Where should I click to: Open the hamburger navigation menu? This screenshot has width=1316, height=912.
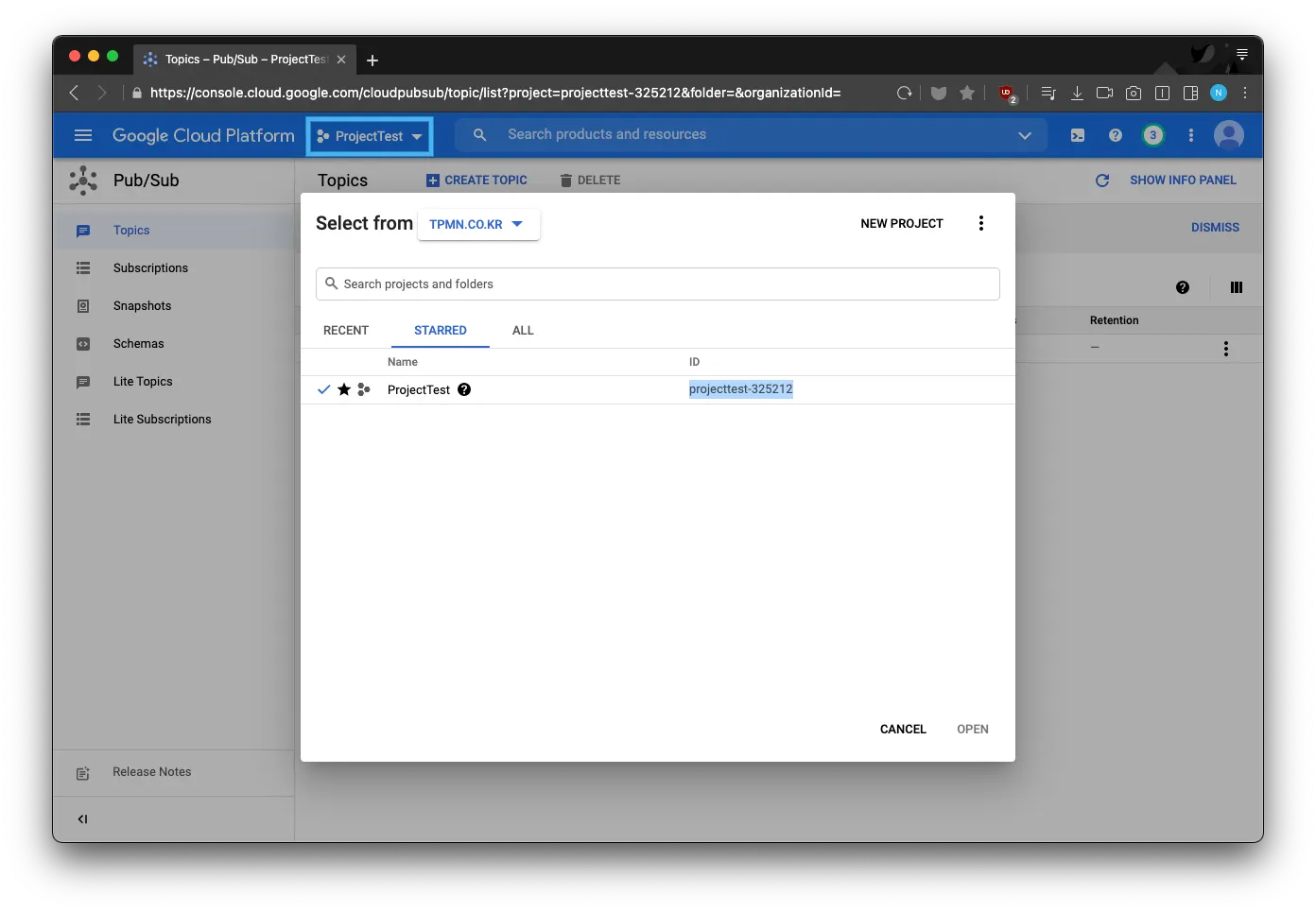click(83, 135)
